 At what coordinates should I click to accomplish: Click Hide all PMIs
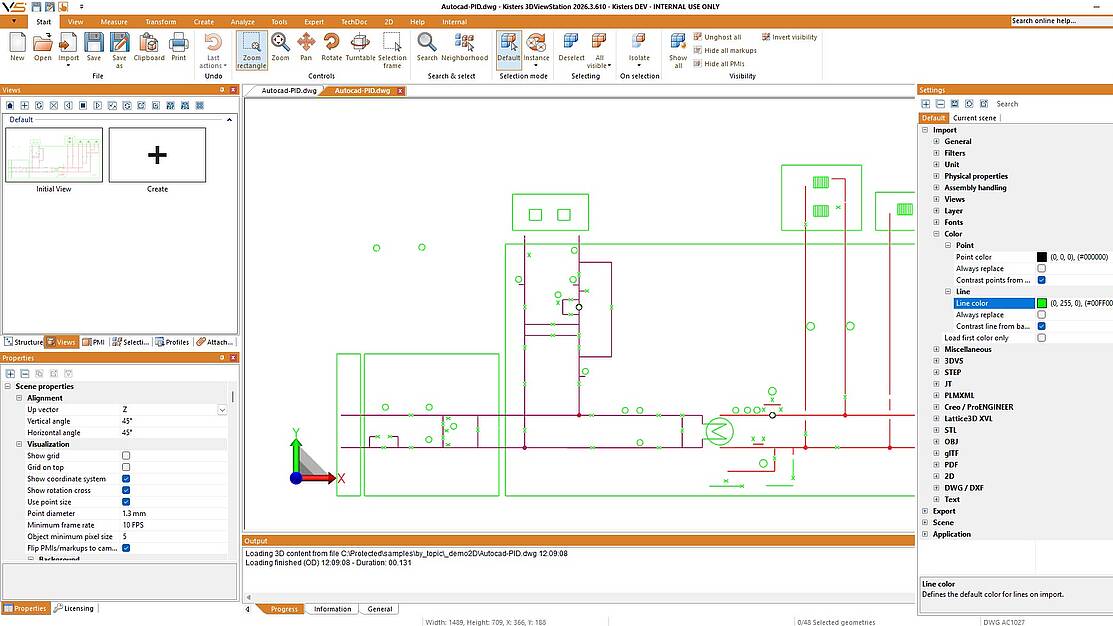[x=718, y=64]
